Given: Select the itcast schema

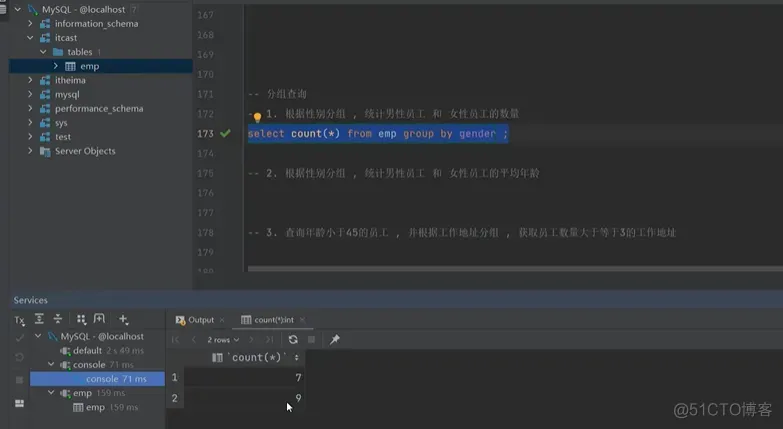Looking at the screenshot, I should [66, 37].
